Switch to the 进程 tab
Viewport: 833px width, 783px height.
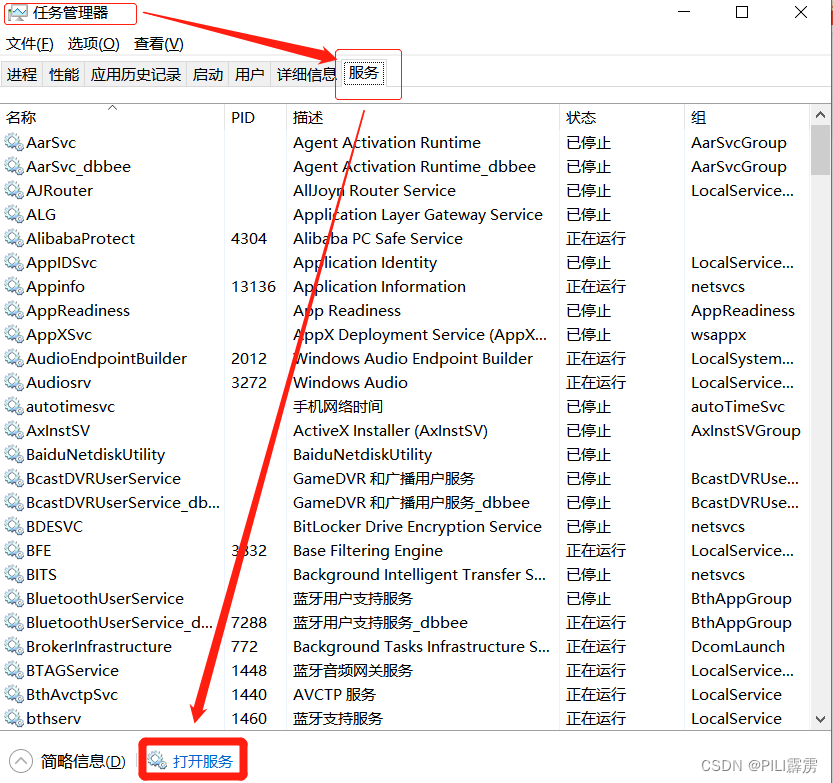coord(22,74)
